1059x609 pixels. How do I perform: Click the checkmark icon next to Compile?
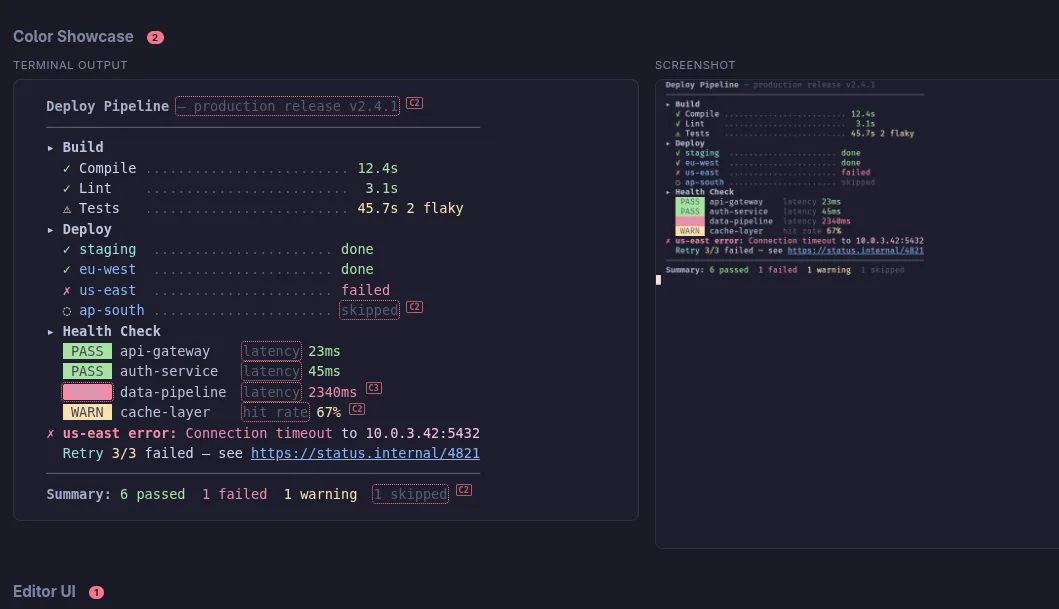coord(66,168)
